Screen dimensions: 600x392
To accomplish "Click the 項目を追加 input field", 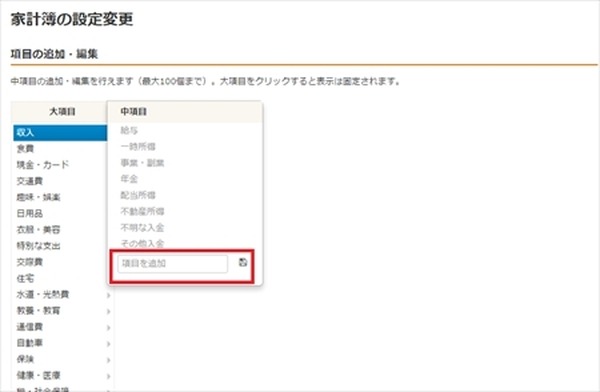I will click(x=173, y=264).
